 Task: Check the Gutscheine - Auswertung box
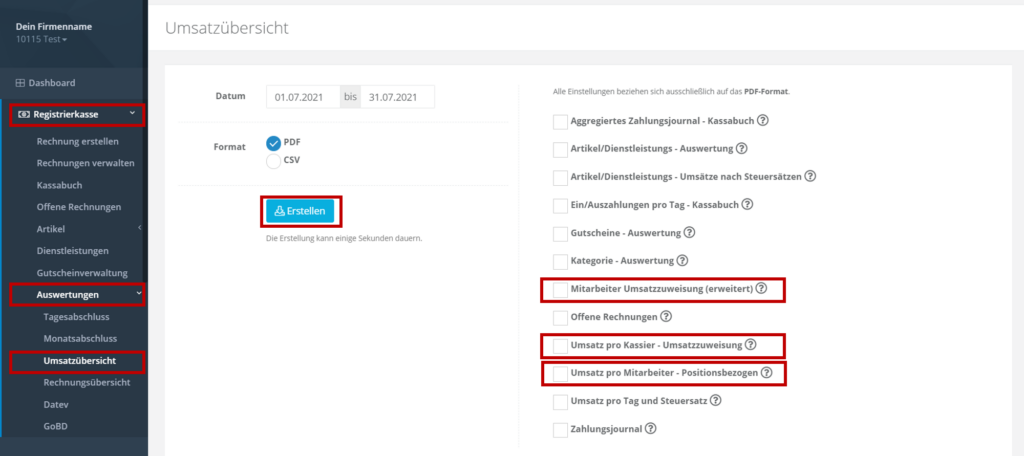click(x=560, y=234)
